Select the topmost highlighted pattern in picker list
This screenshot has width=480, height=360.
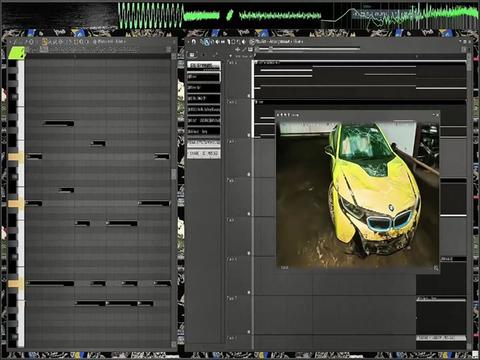(204, 65)
